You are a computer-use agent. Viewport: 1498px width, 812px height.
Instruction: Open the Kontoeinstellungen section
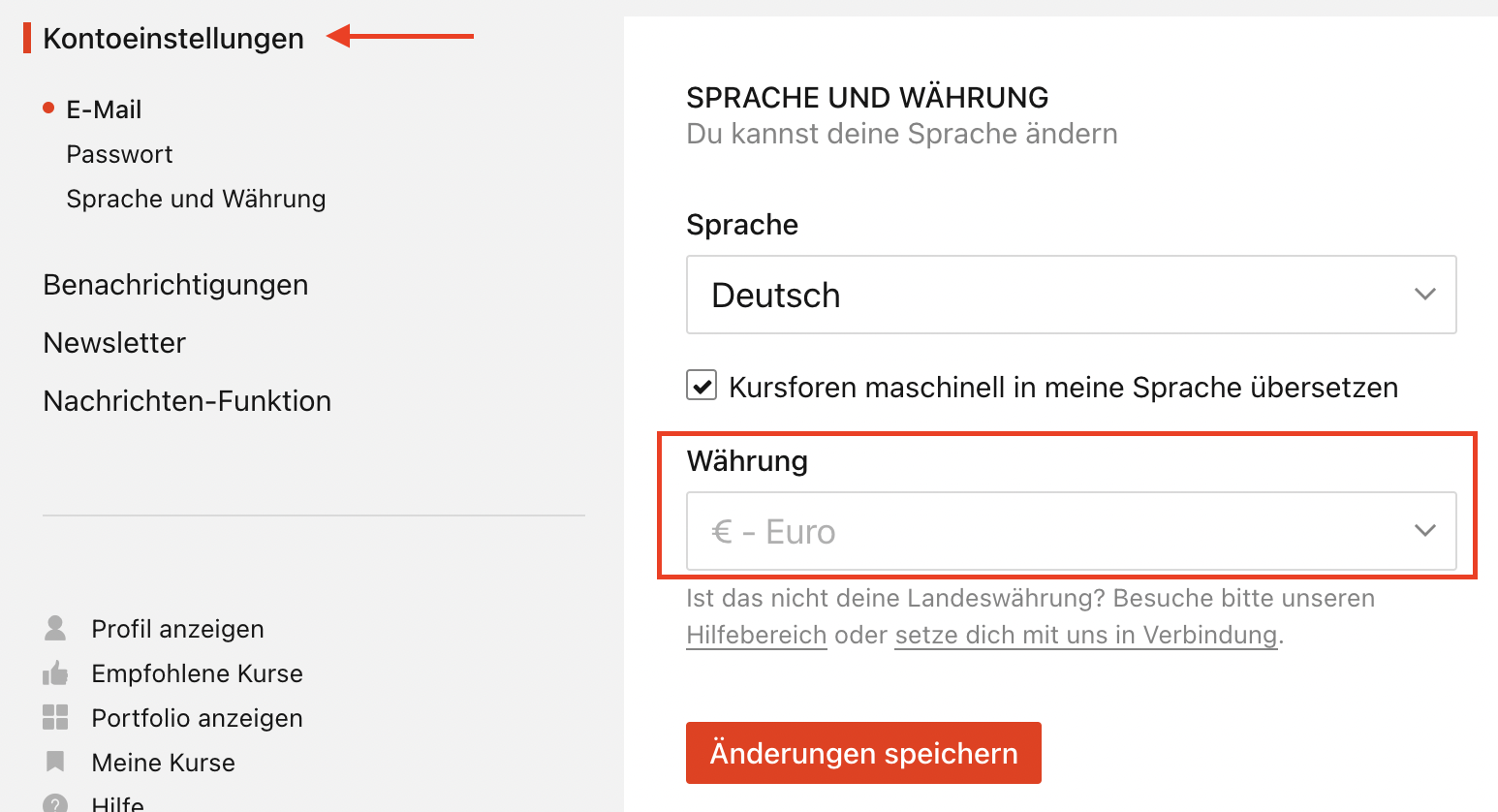(173, 38)
